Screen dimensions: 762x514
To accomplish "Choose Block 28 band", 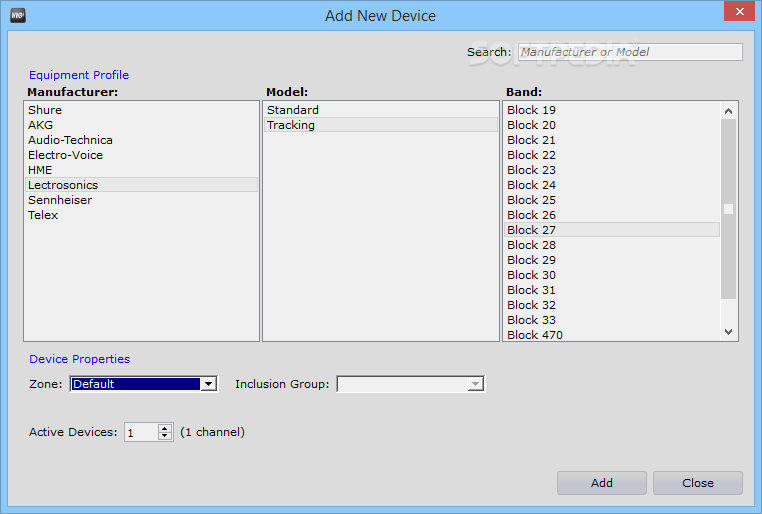I will (x=612, y=245).
